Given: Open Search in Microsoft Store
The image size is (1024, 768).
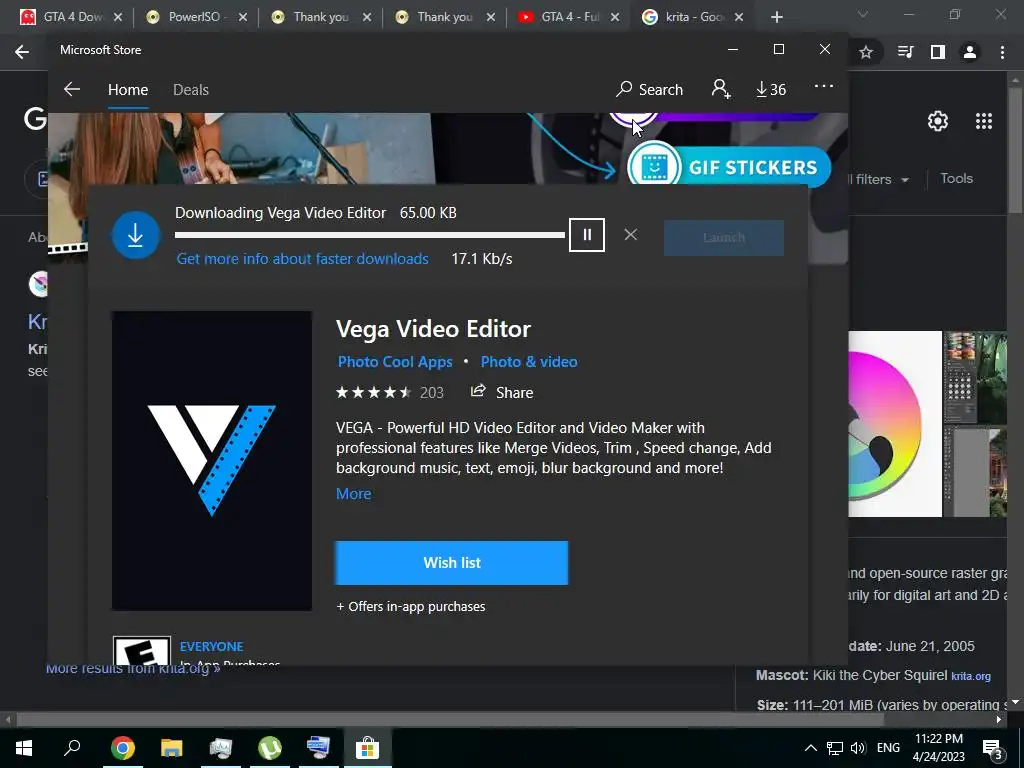Looking at the screenshot, I should pyautogui.click(x=649, y=89).
